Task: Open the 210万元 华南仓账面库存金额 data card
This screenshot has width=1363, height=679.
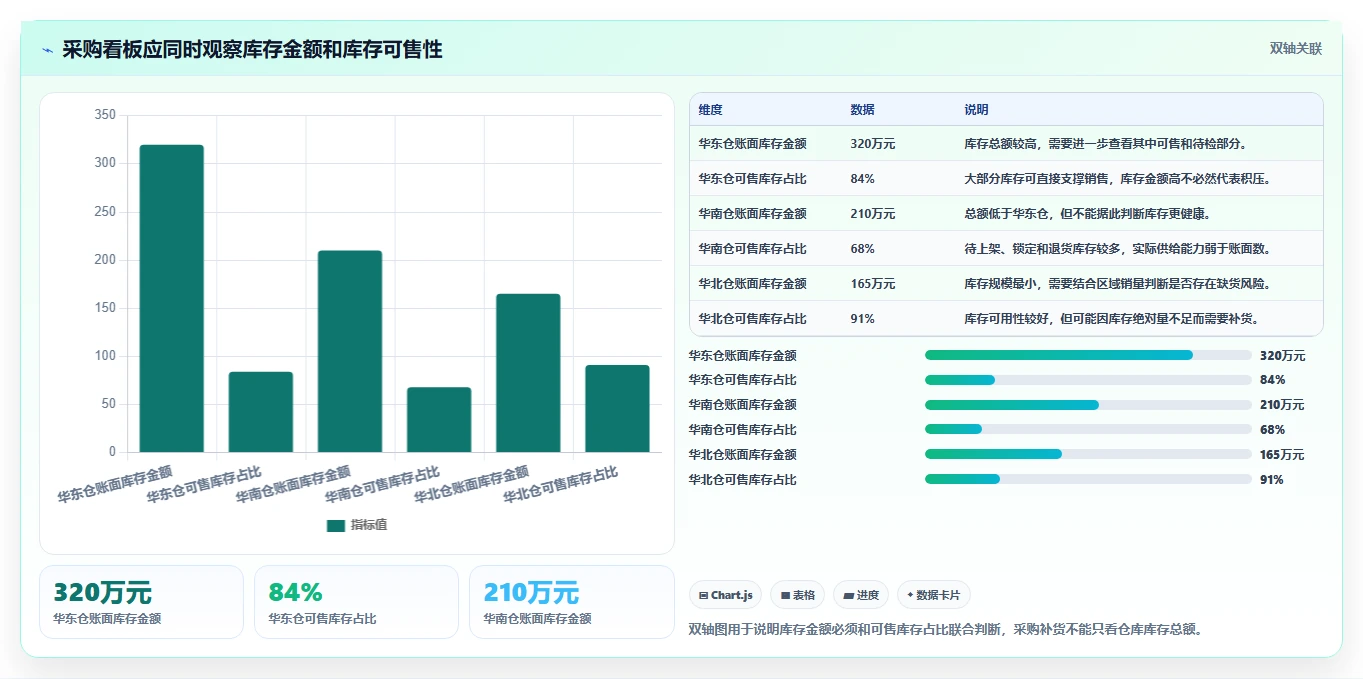Action: [572, 602]
